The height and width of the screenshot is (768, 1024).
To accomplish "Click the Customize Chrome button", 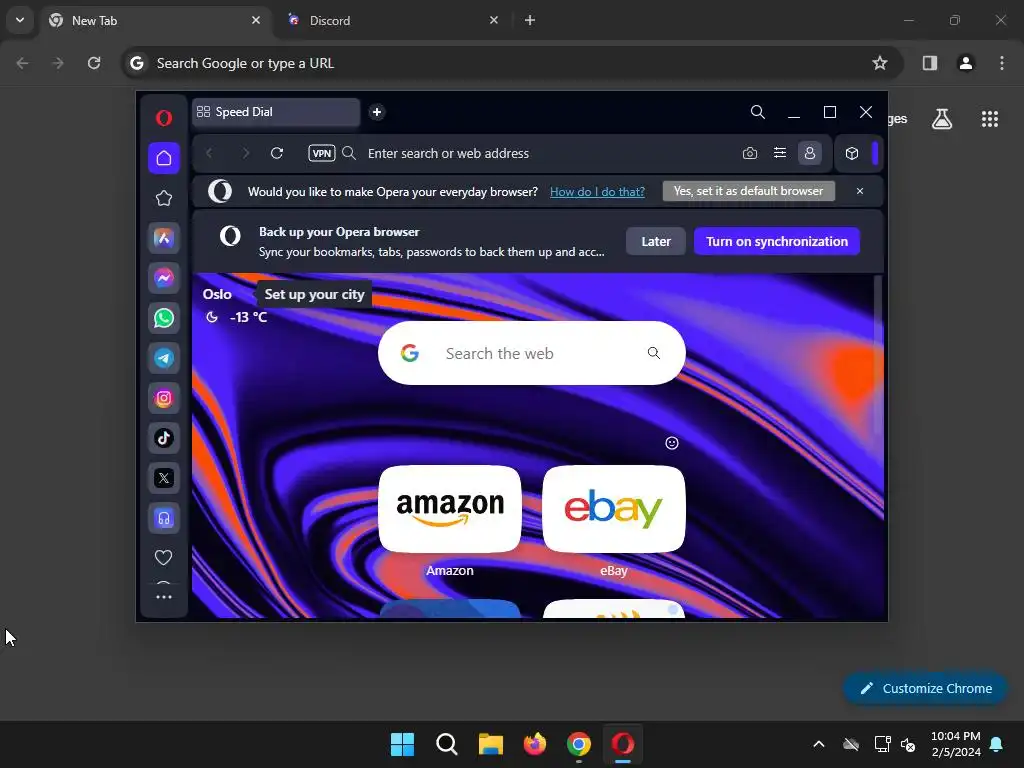I will coord(925,688).
